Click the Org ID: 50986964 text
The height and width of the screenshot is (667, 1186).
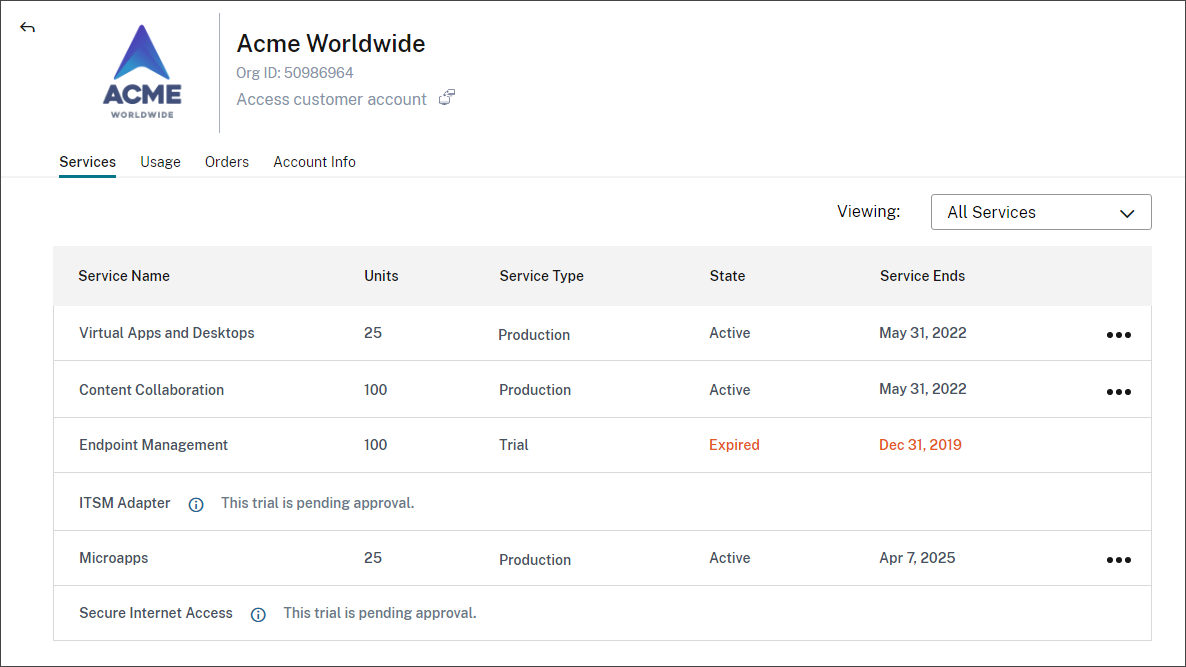(x=295, y=73)
